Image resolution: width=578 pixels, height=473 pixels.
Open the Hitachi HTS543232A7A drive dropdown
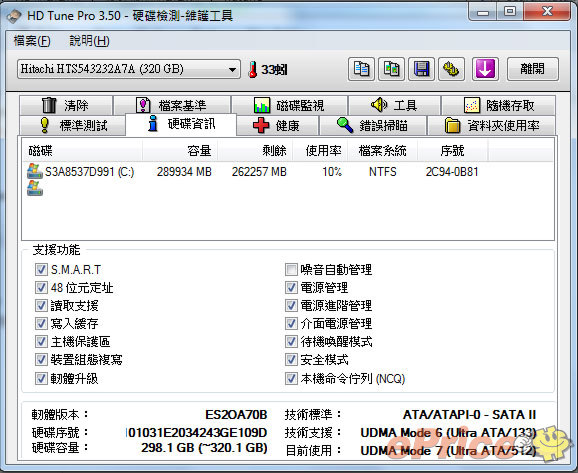tap(129, 69)
